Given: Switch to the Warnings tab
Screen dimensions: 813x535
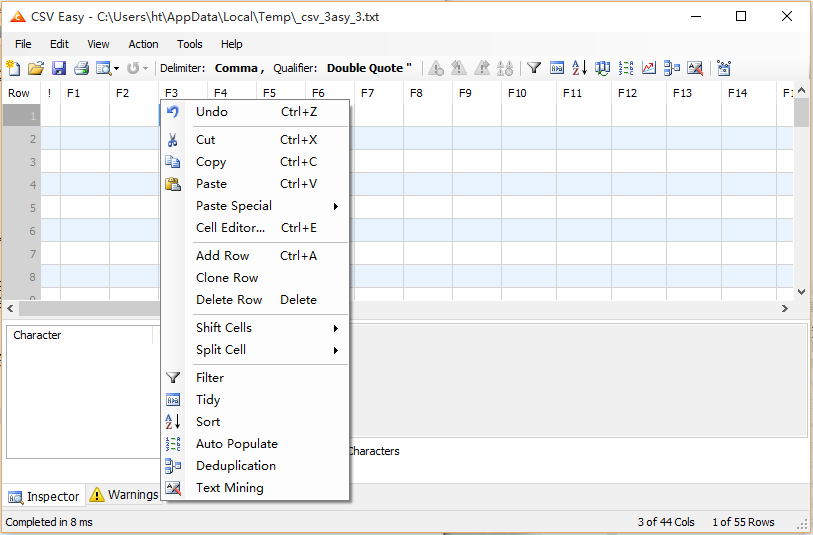Looking at the screenshot, I should [124, 495].
